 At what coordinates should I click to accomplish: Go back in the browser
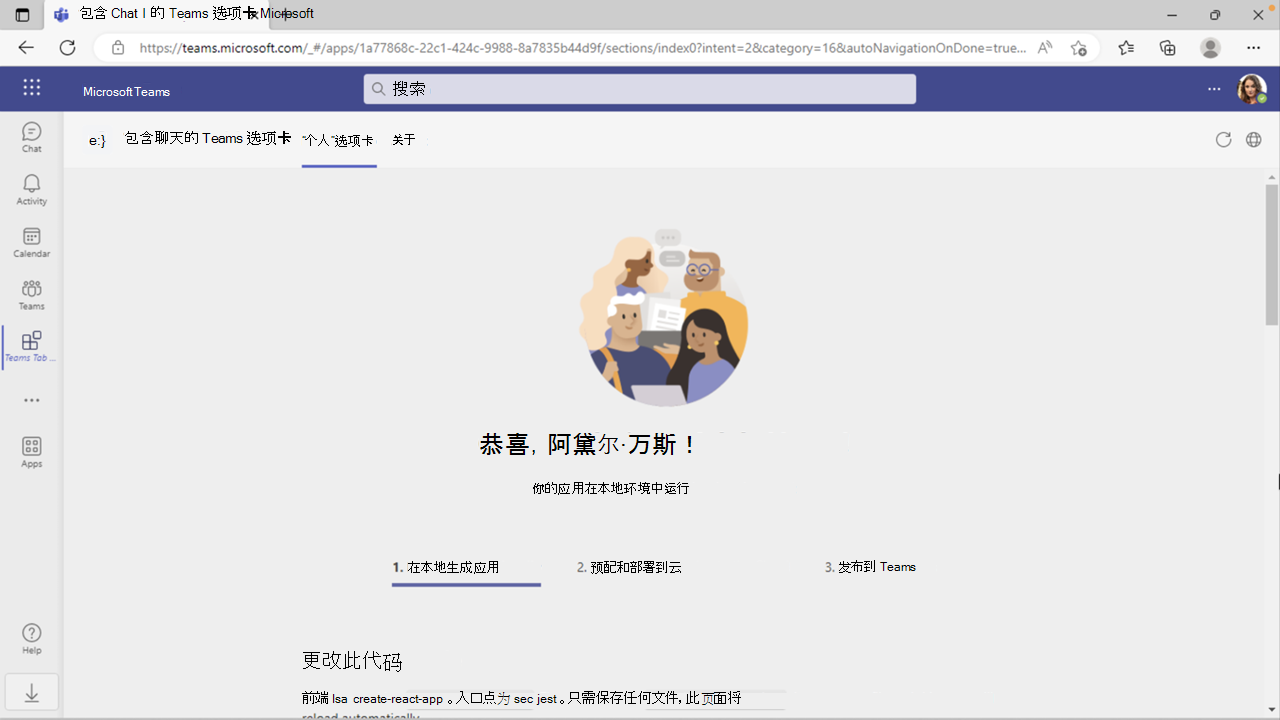(x=26, y=48)
